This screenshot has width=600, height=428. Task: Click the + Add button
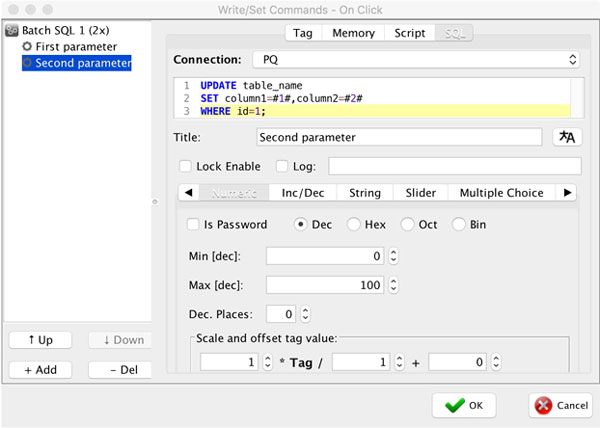pyautogui.click(x=41, y=370)
